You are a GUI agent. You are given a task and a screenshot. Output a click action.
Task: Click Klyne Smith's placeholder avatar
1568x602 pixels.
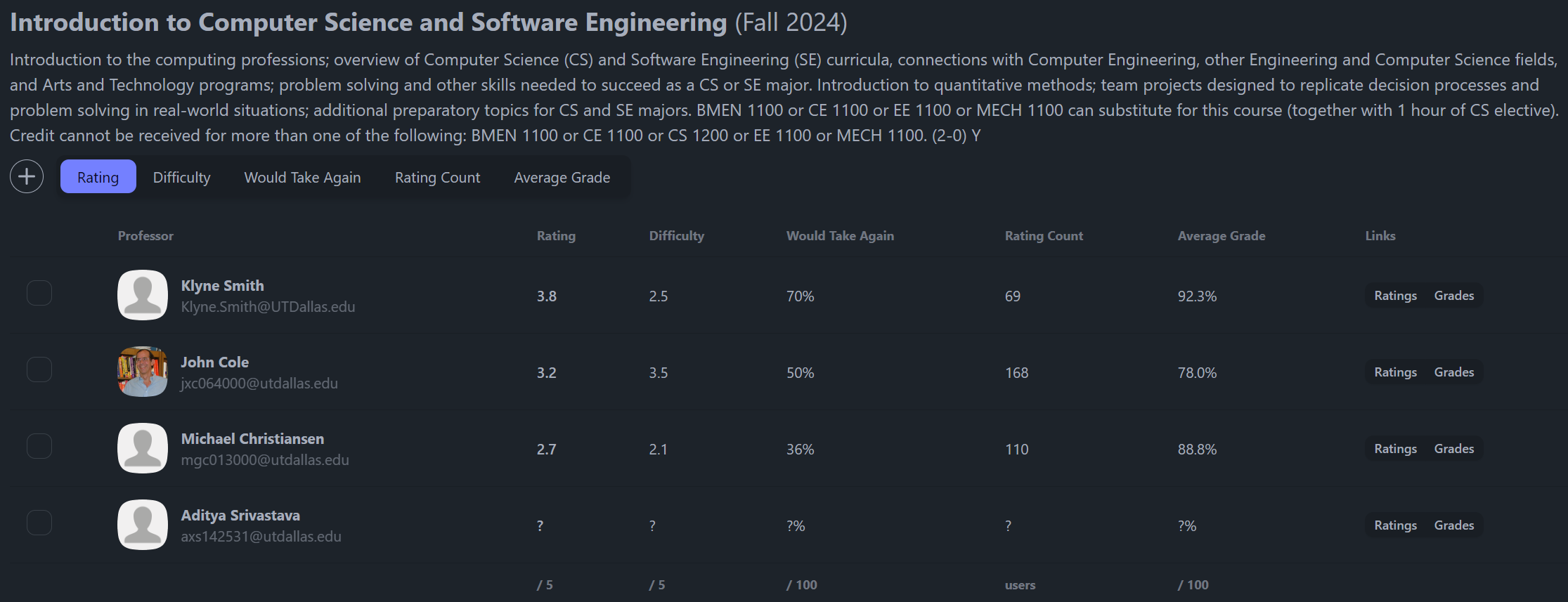pyautogui.click(x=143, y=295)
